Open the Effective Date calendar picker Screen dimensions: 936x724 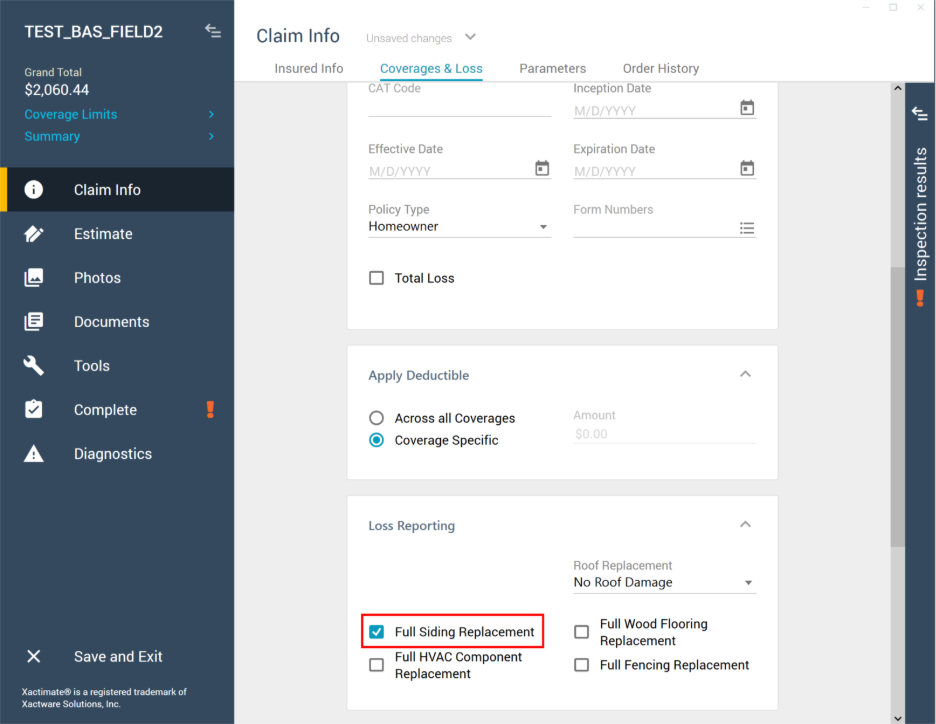pyautogui.click(x=542, y=169)
